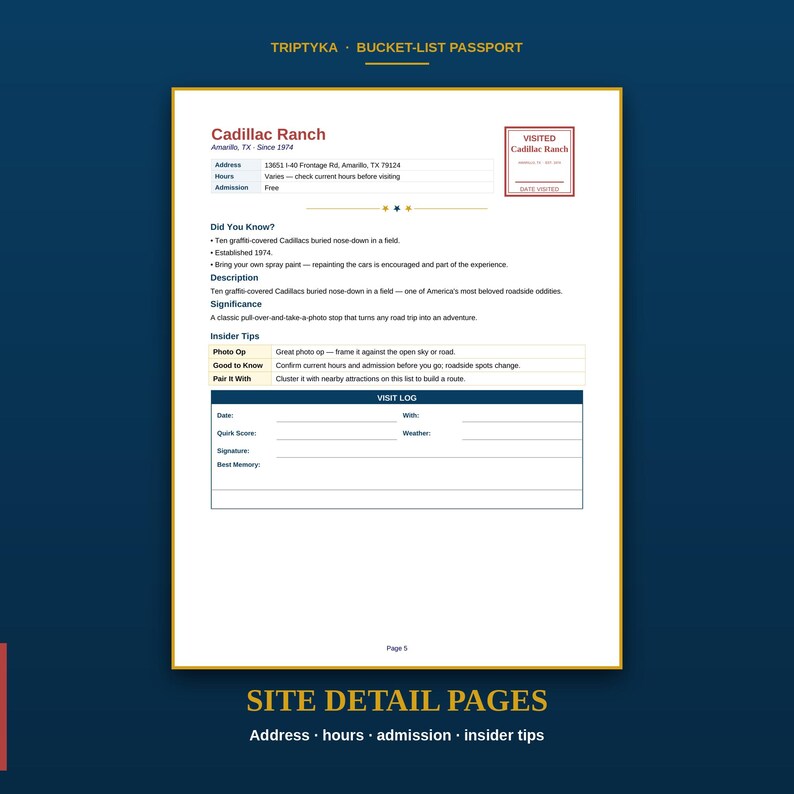Click the 'Description' heading
The height and width of the screenshot is (794, 794).
point(234,277)
